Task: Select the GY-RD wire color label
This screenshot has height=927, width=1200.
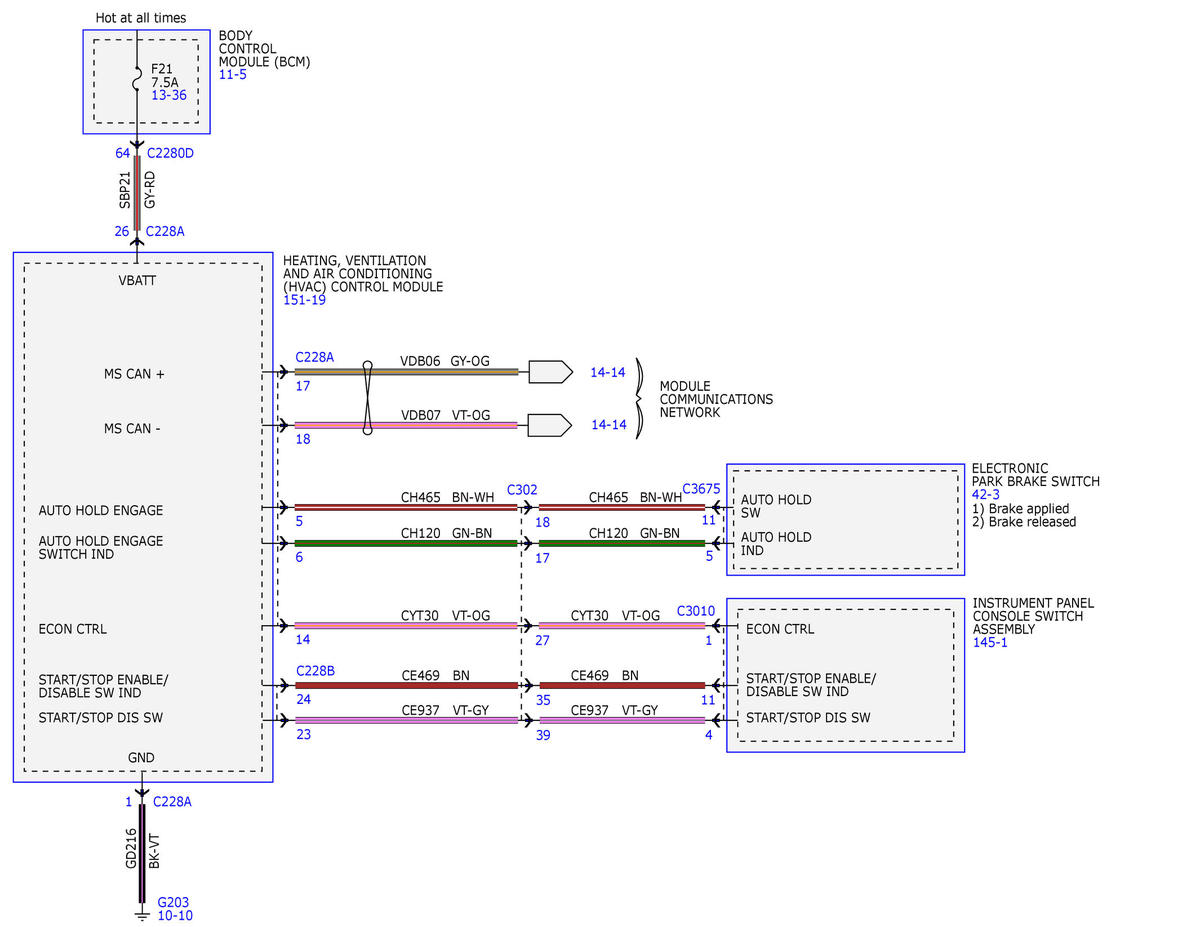Action: click(x=150, y=189)
